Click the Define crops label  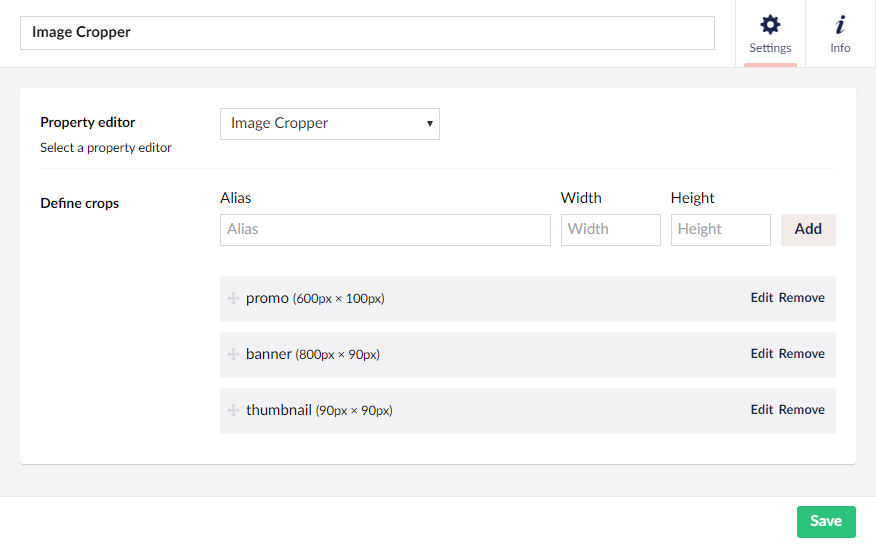coord(79,203)
